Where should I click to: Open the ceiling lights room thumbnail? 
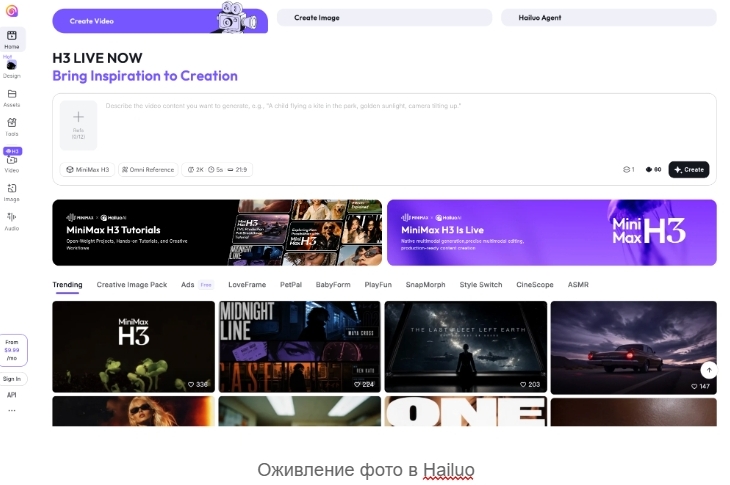click(299, 411)
